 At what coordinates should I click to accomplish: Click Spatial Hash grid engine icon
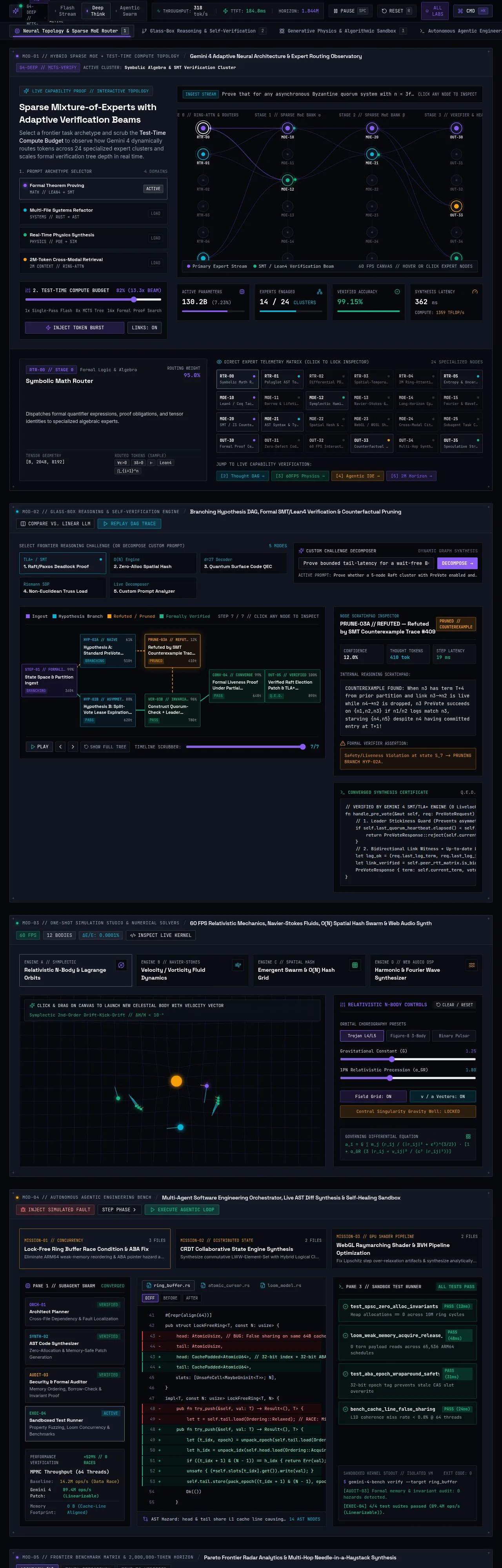point(355,965)
